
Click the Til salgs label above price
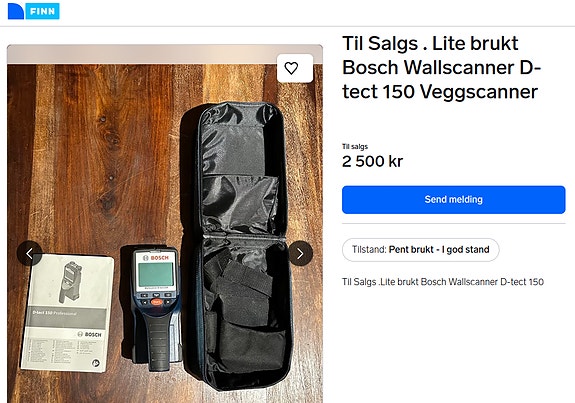pyautogui.click(x=355, y=146)
